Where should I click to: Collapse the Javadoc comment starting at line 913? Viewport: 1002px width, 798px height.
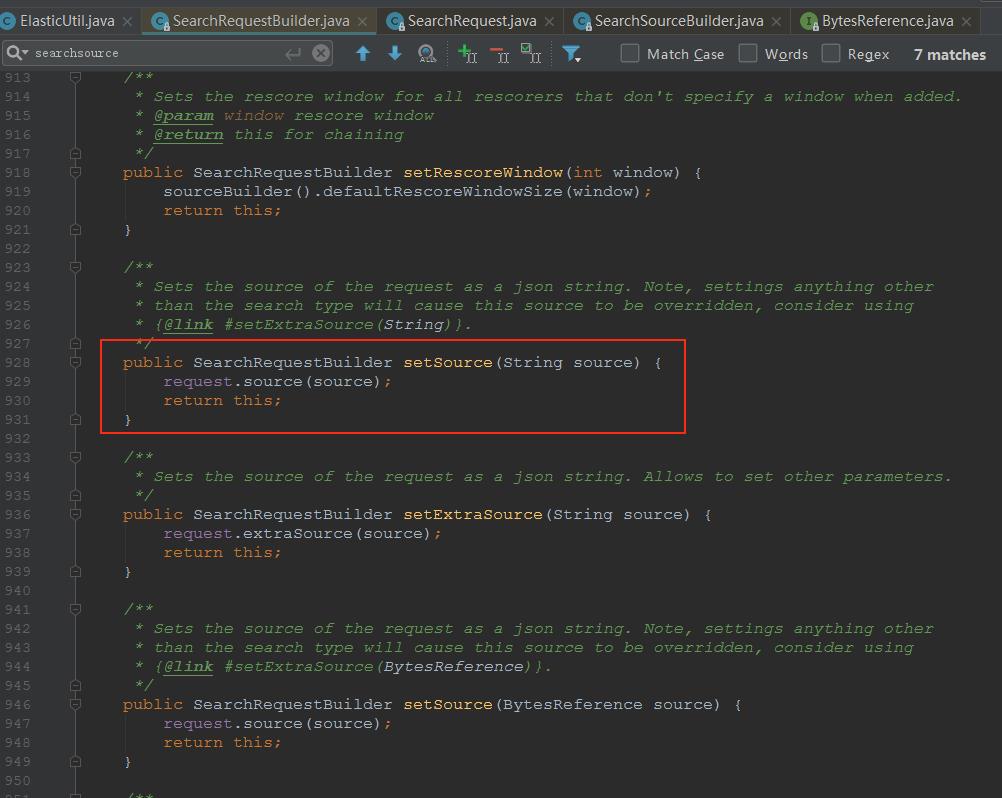click(75, 77)
